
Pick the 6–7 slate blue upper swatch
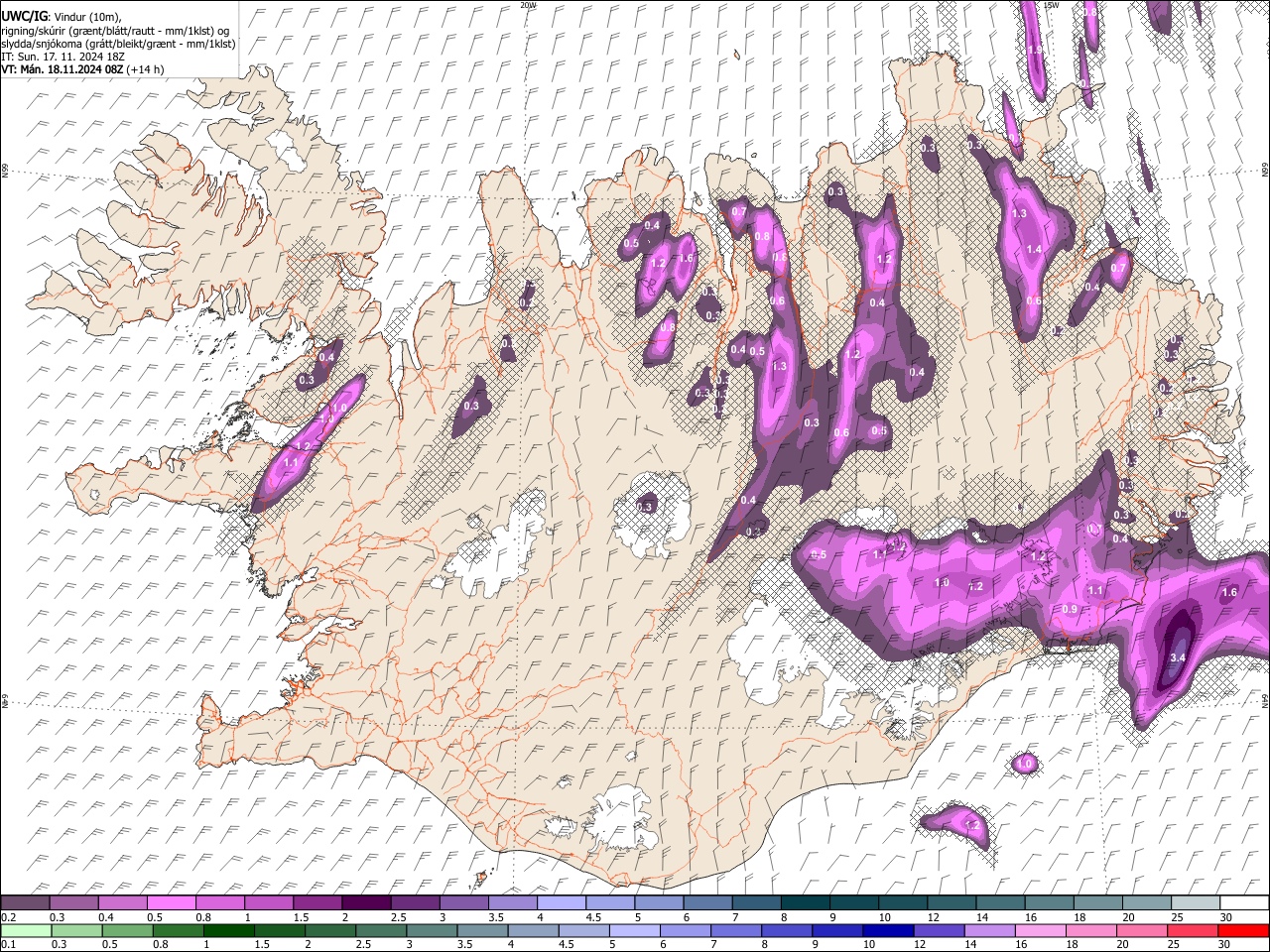[708, 902]
